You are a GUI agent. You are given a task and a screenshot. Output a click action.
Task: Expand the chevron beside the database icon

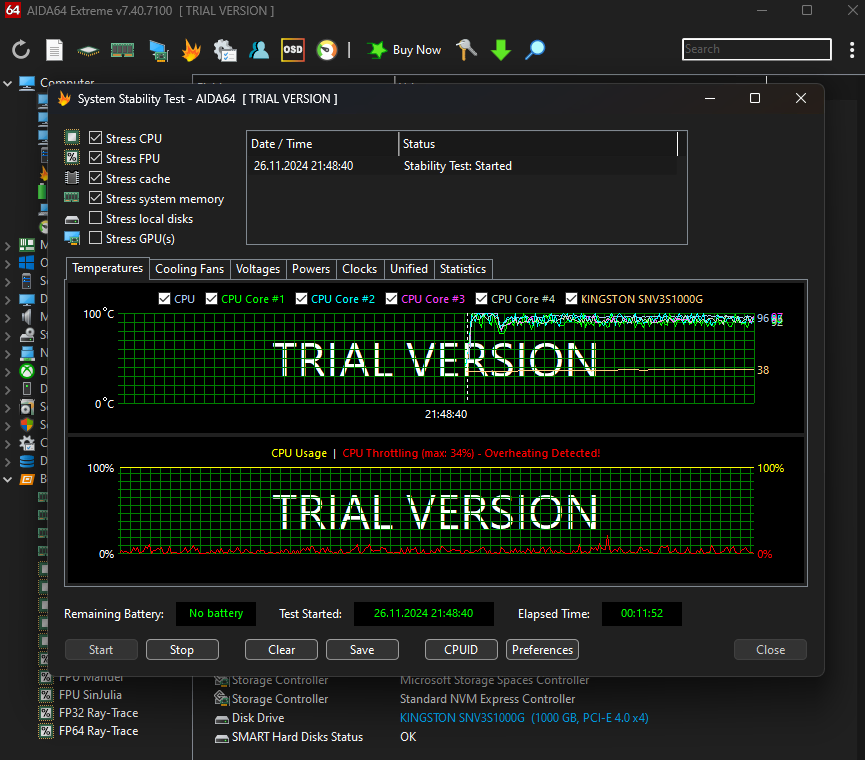[8, 461]
